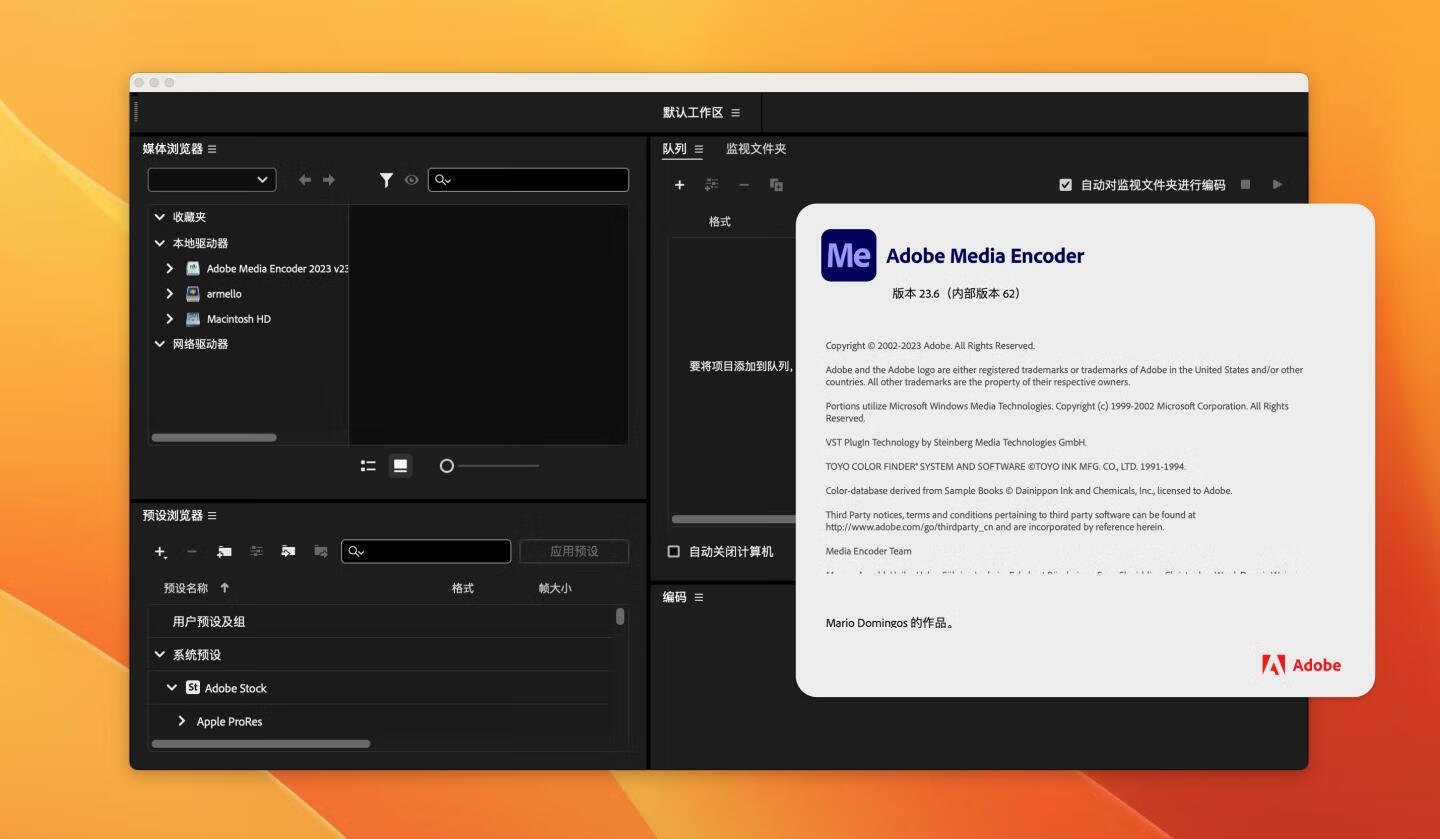Open preset settings sliders icon
The width and height of the screenshot is (1440, 839).
point(256,551)
